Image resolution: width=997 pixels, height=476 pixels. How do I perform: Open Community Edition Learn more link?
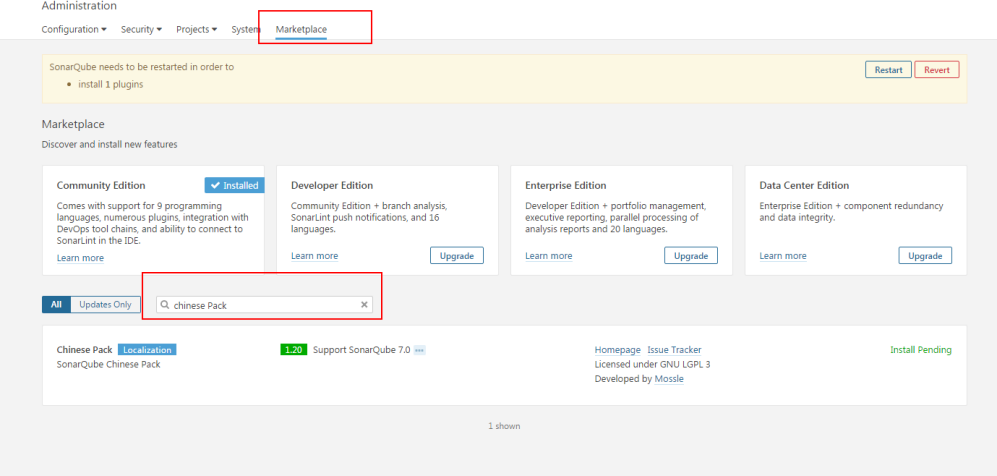(x=80, y=258)
